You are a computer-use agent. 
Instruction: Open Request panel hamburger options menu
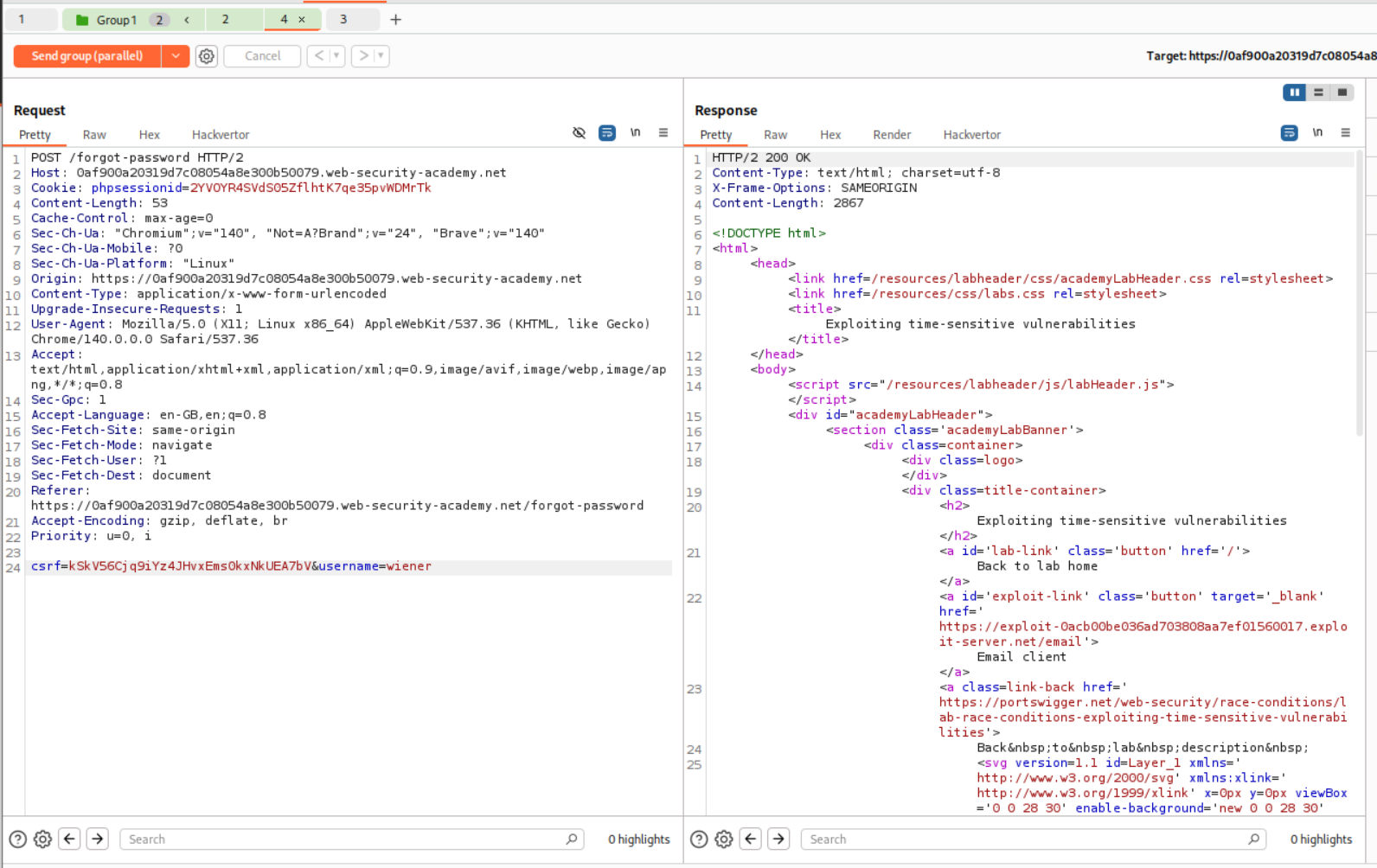coord(663,133)
